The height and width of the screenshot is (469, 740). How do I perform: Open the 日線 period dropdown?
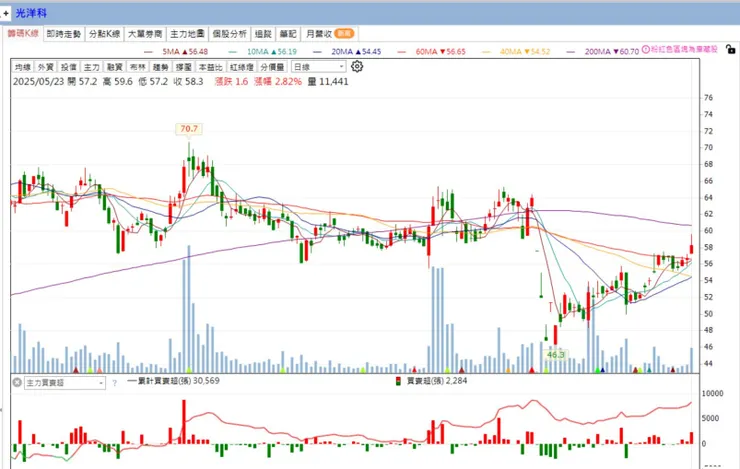(x=319, y=67)
